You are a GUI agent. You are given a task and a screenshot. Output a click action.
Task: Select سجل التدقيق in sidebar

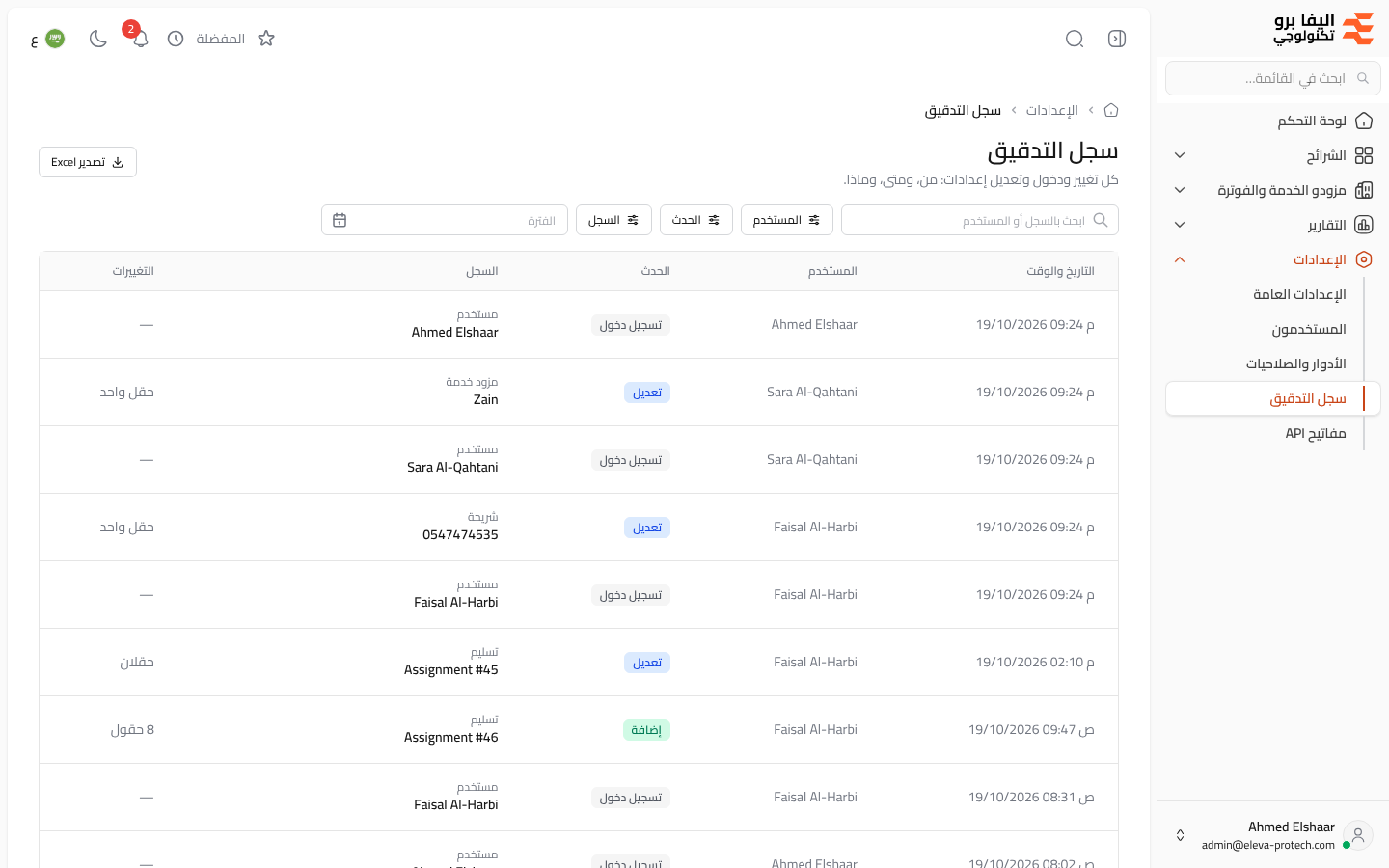(x=1273, y=398)
